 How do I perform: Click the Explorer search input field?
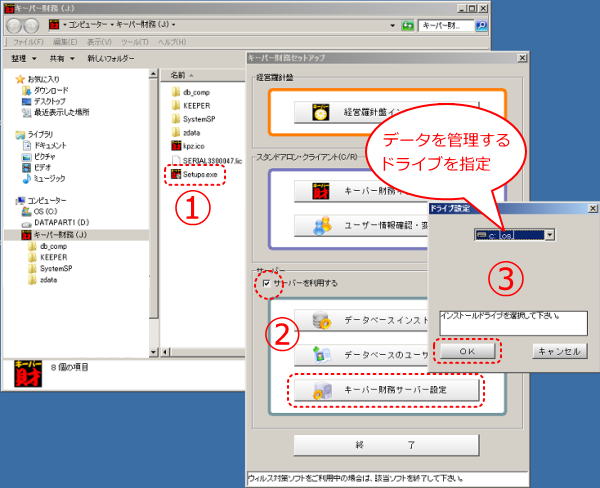coord(446,26)
